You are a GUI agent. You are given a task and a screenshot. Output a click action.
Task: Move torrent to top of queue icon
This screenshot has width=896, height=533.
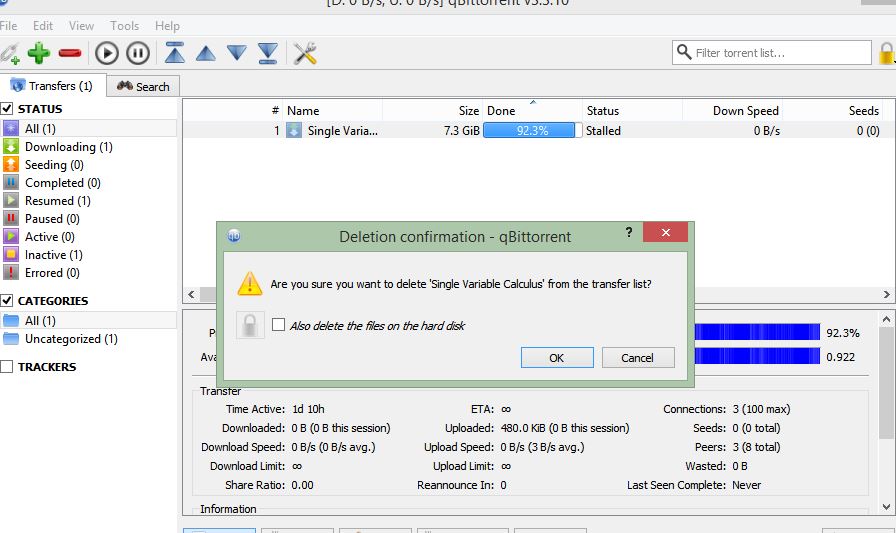tap(174, 53)
